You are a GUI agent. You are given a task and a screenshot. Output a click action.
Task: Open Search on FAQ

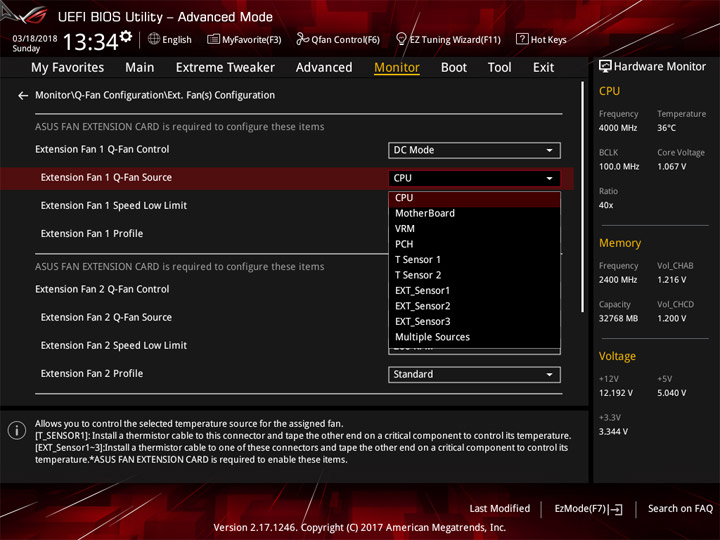pos(680,508)
